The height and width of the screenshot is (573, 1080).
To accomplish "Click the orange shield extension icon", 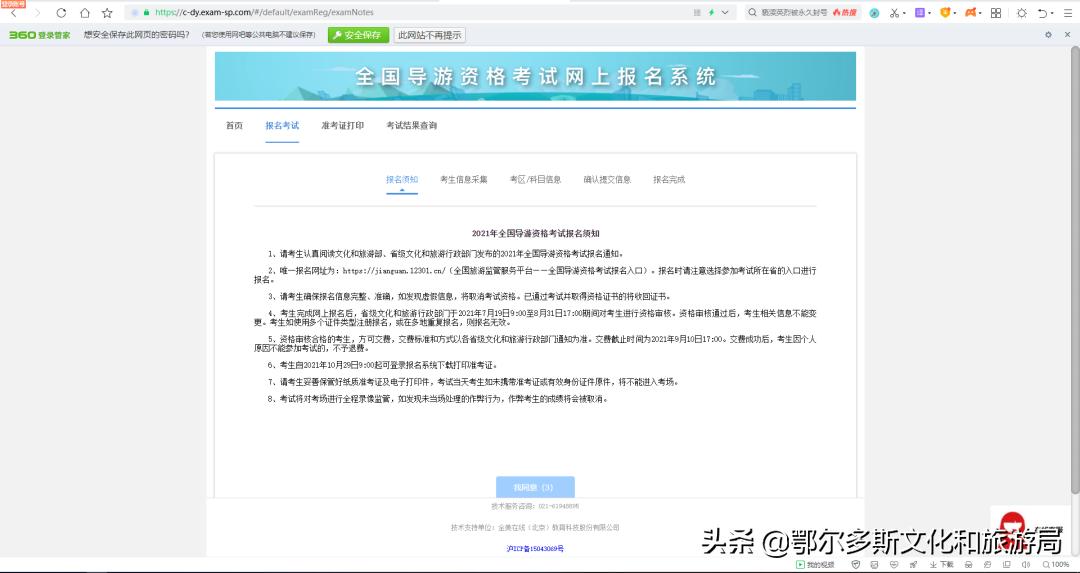I will (x=945, y=12).
